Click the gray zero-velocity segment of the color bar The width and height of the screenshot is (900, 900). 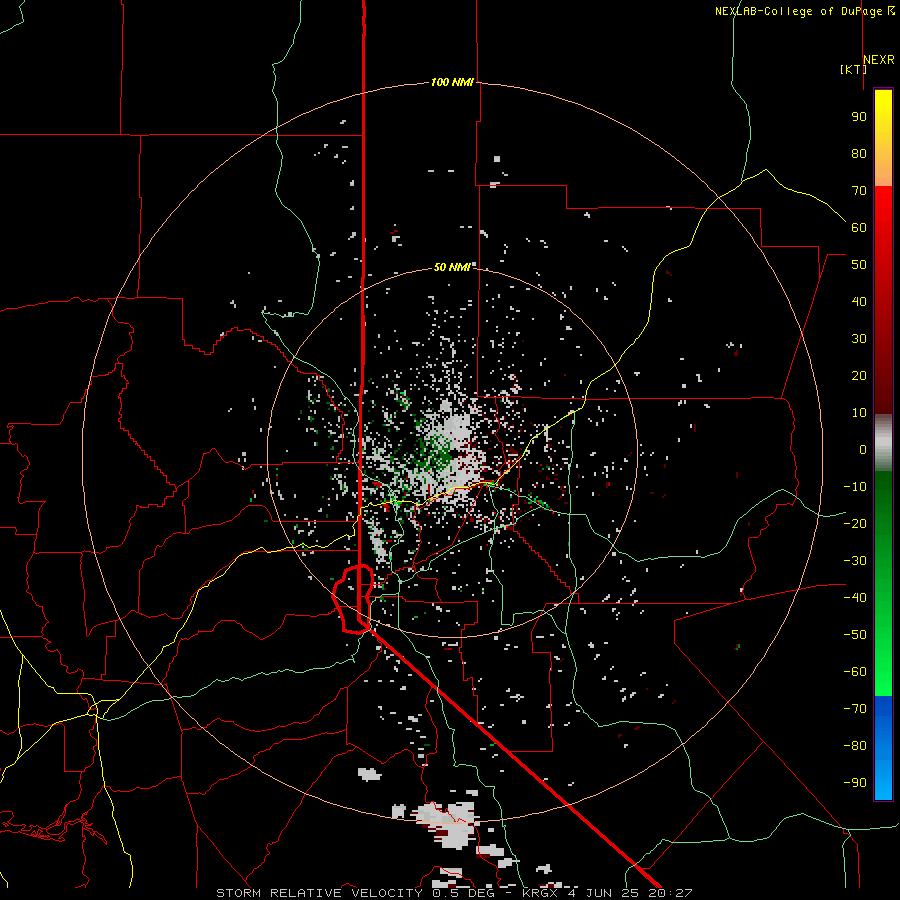(883, 443)
